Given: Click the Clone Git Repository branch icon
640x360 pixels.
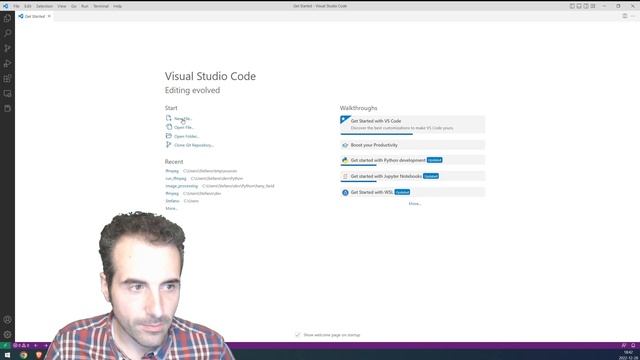Looking at the screenshot, I should [169, 145].
